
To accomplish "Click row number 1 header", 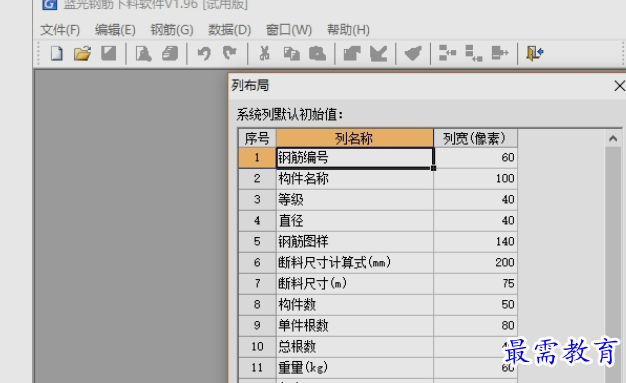I will pyautogui.click(x=257, y=157).
